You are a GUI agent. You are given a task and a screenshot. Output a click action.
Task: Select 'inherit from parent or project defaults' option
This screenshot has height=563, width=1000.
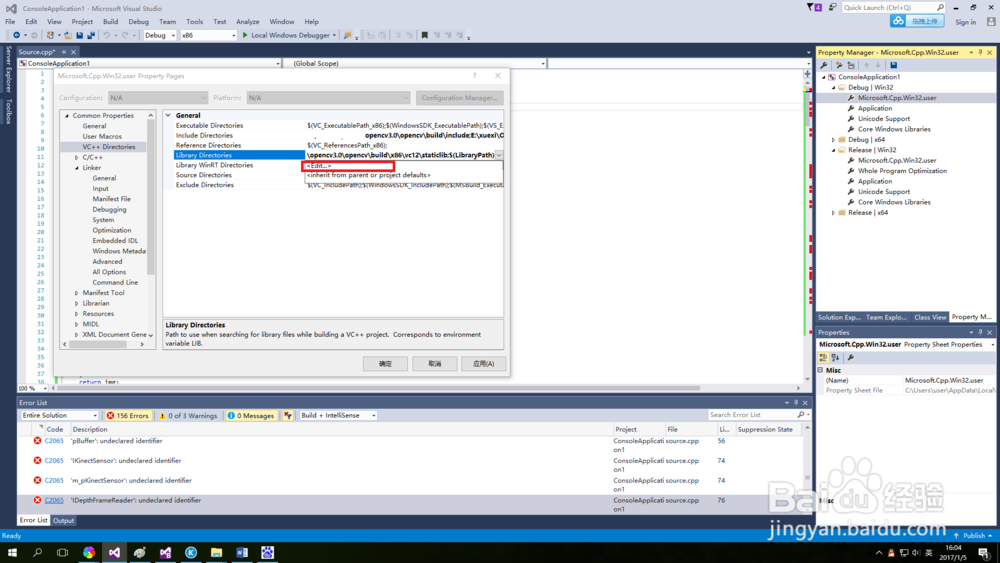[369, 175]
